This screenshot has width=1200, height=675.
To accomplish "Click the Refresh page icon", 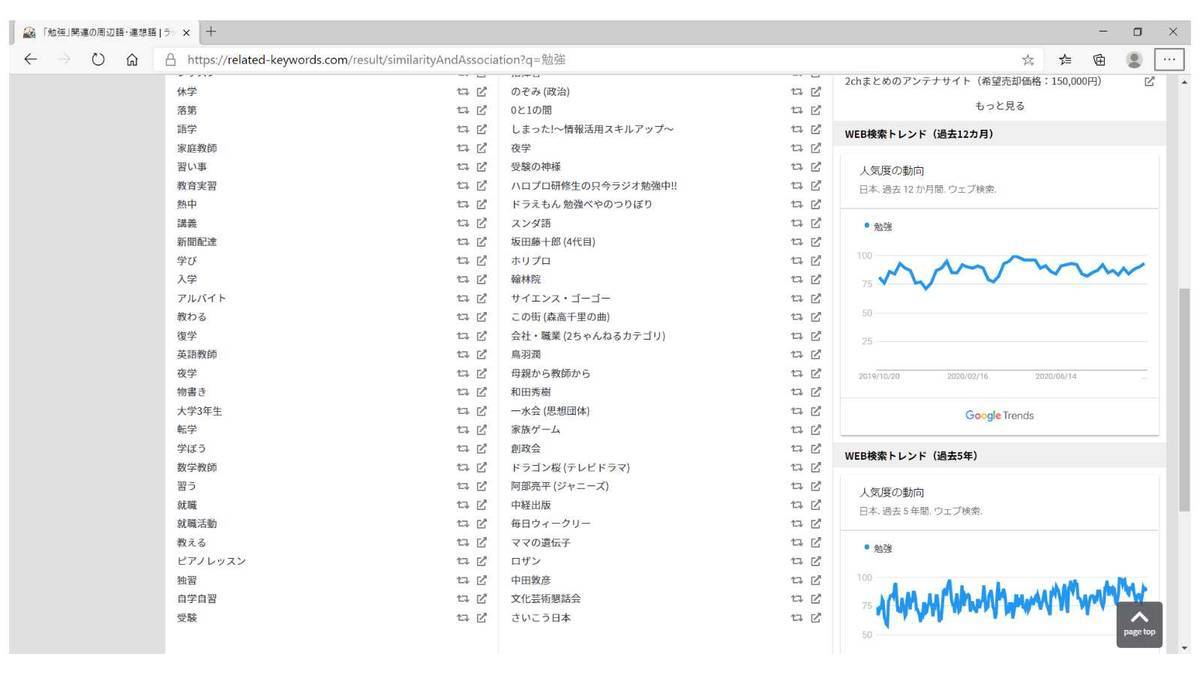I will 97,58.
